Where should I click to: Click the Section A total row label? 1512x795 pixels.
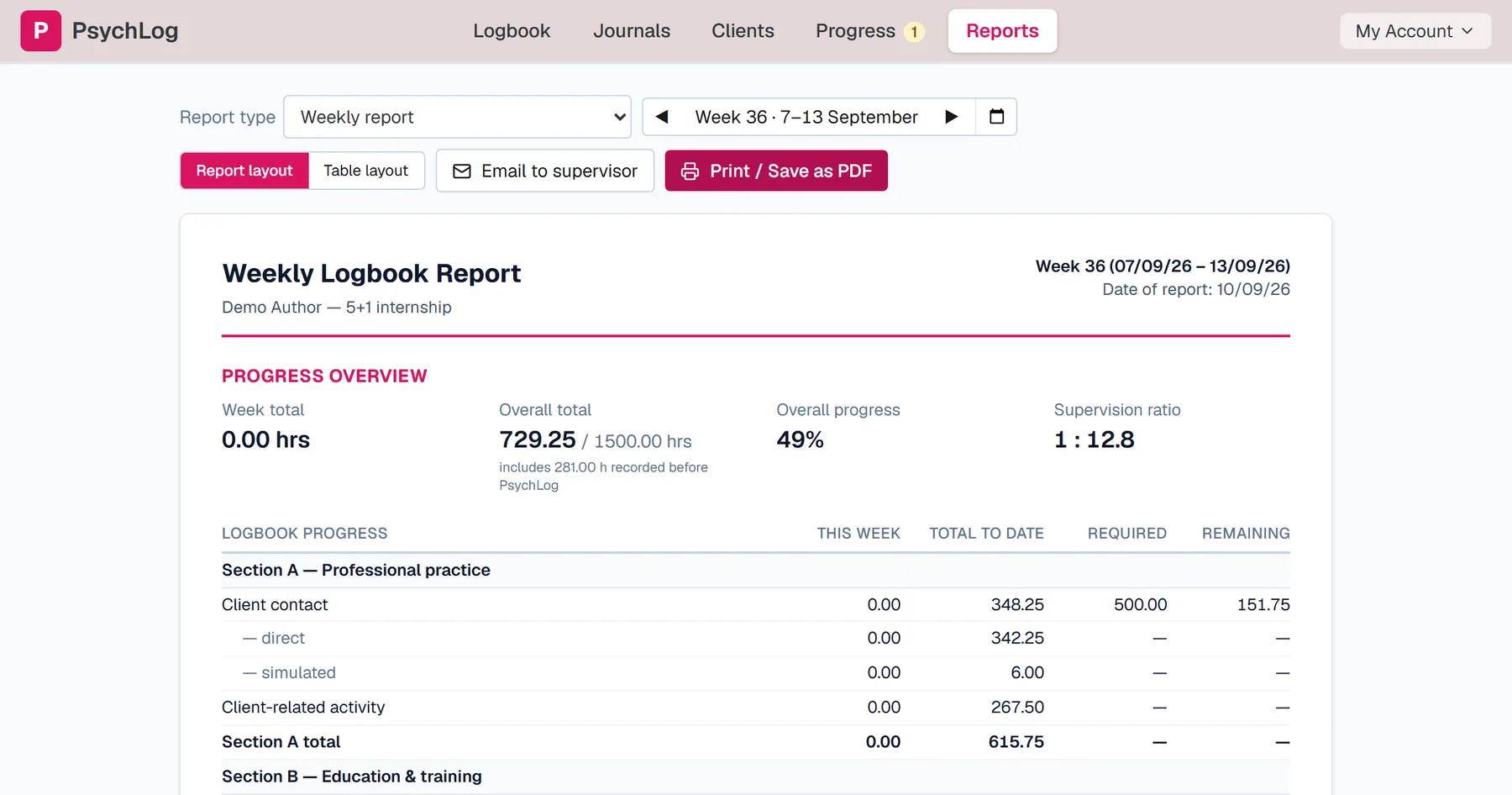click(281, 742)
